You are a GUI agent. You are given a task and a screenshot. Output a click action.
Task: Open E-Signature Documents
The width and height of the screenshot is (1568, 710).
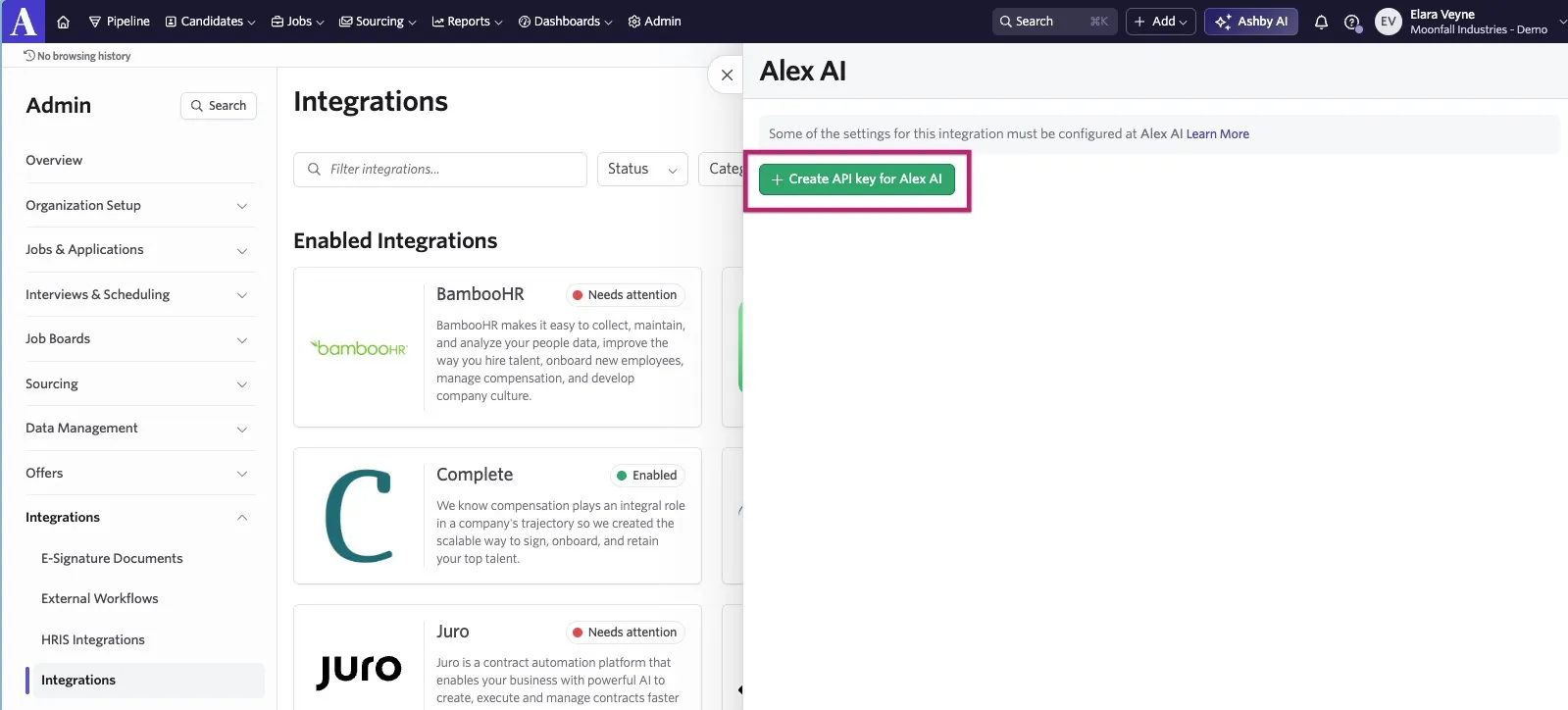point(112,559)
